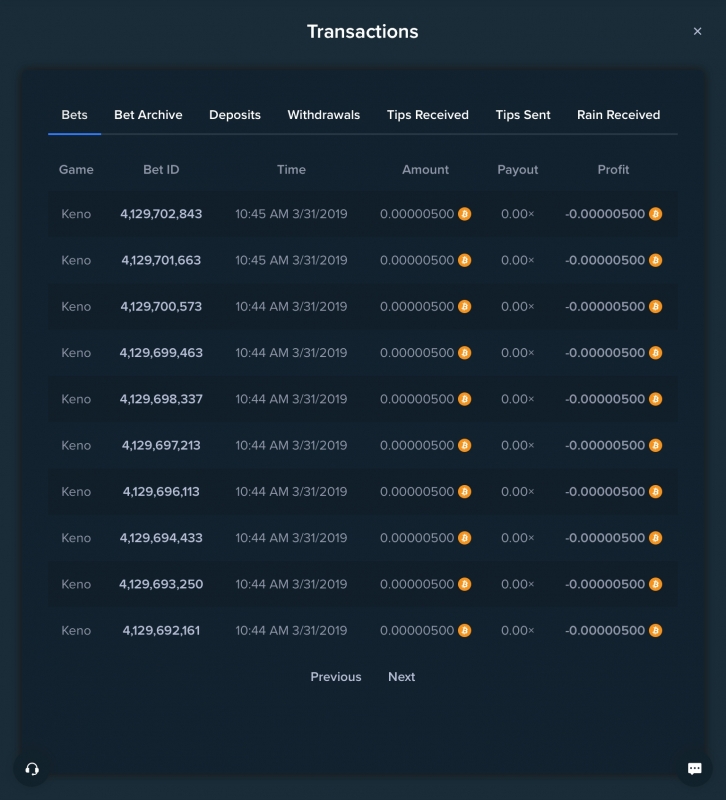Viewport: 726px width, 800px height.
Task: Go to Previous page of bets
Action: point(336,677)
